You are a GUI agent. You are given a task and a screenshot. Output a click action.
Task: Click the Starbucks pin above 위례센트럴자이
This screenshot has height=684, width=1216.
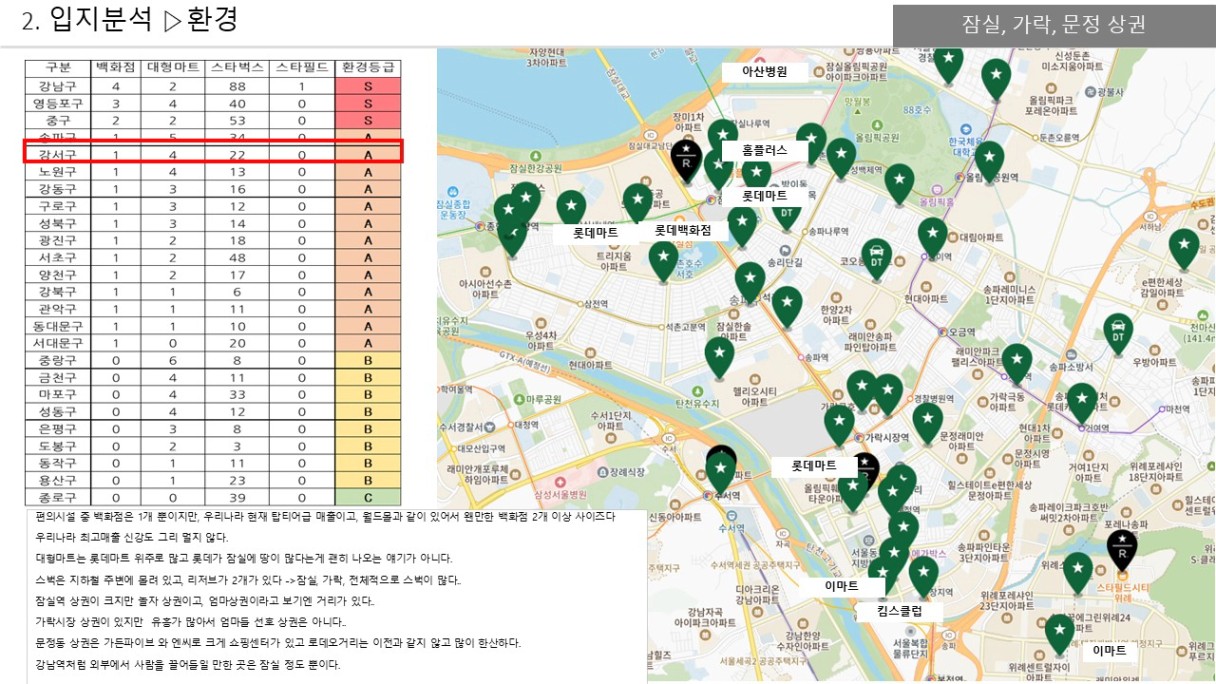pyautogui.click(x=1059, y=633)
